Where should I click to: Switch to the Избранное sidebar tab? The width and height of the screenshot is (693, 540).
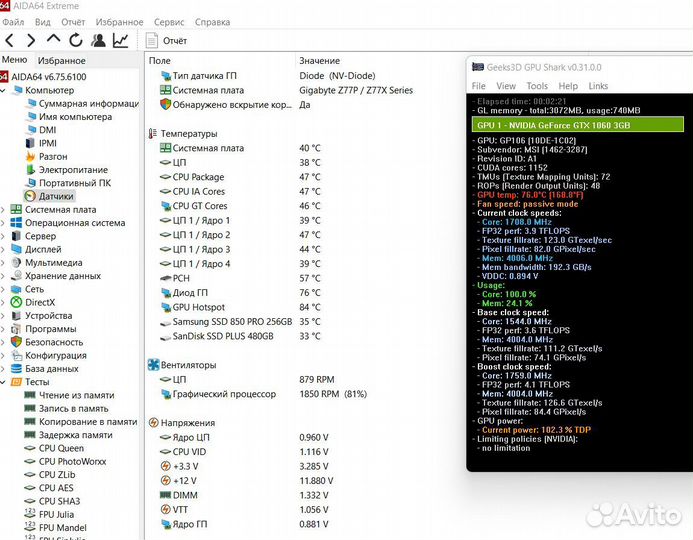(x=61, y=61)
